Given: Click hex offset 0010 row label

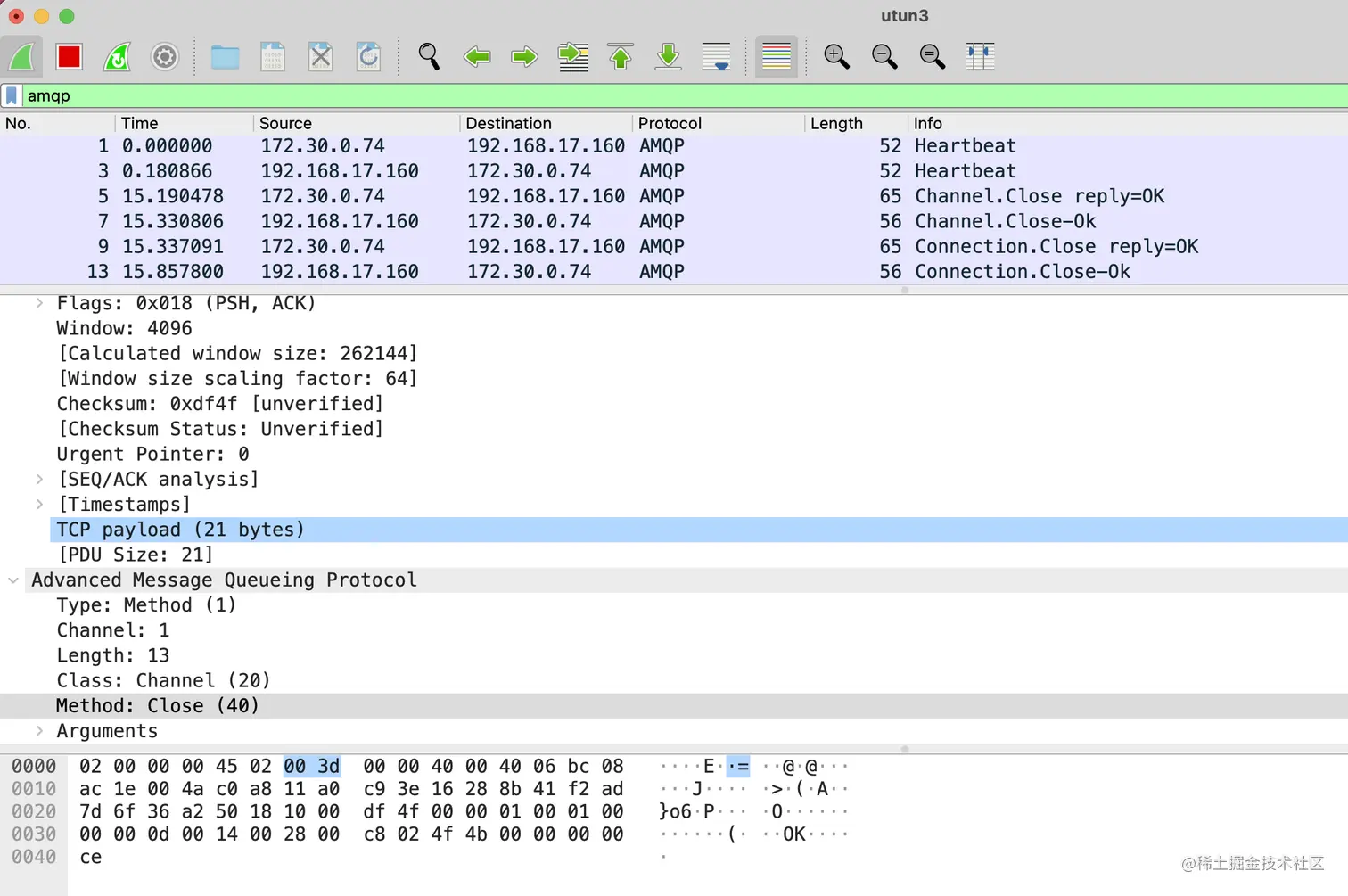Looking at the screenshot, I should pyautogui.click(x=34, y=789).
